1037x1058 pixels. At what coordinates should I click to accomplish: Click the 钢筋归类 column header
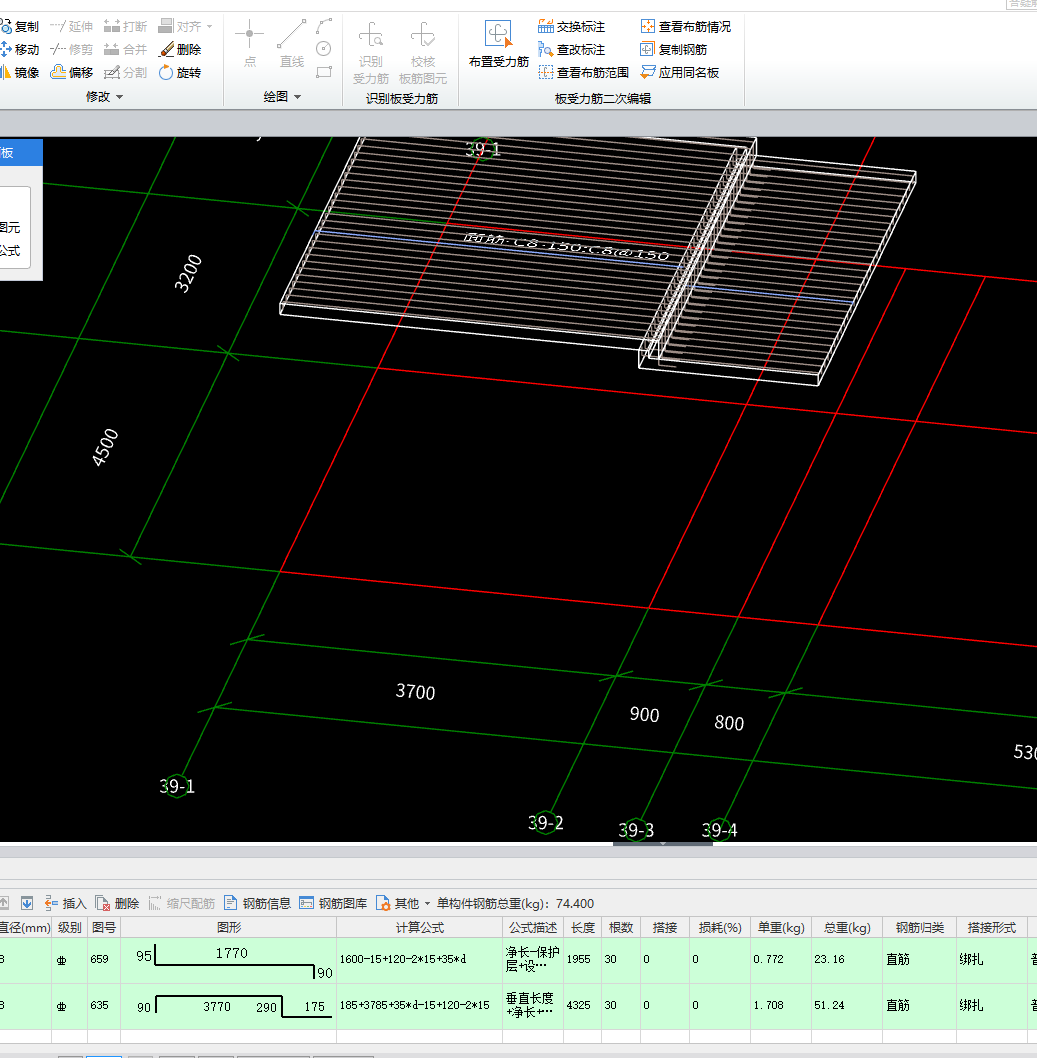tap(920, 927)
